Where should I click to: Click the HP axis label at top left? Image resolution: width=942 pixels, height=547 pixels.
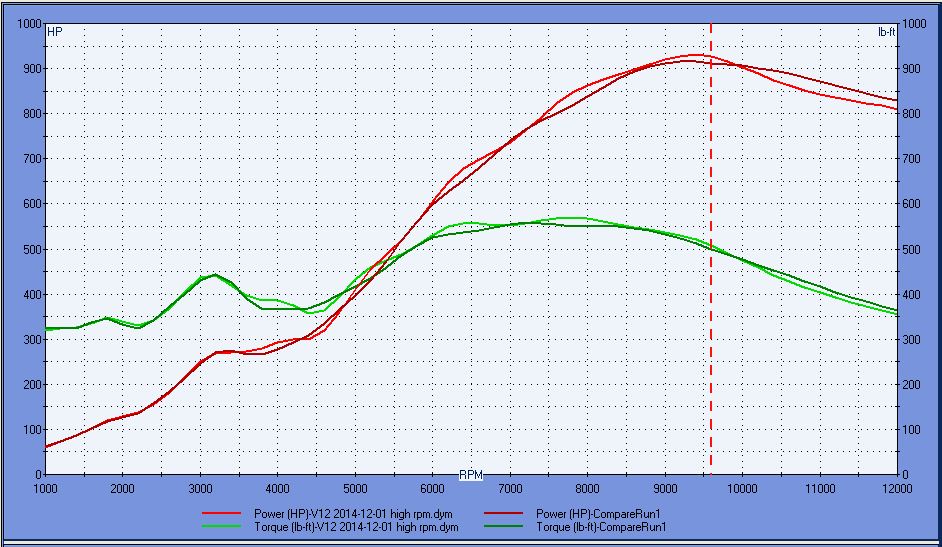55,32
